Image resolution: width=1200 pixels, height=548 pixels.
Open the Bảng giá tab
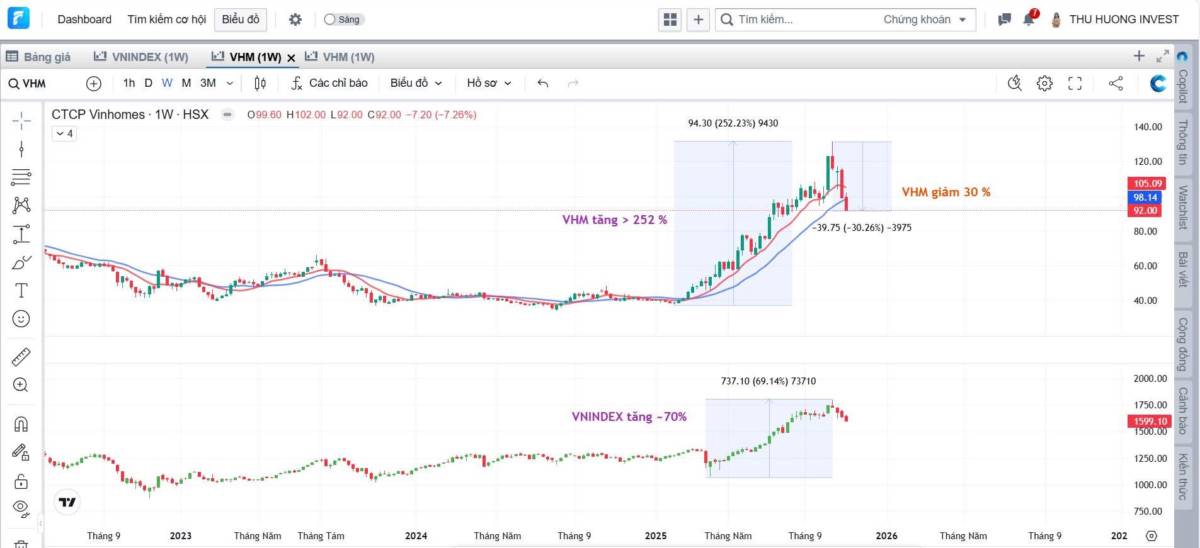point(38,57)
